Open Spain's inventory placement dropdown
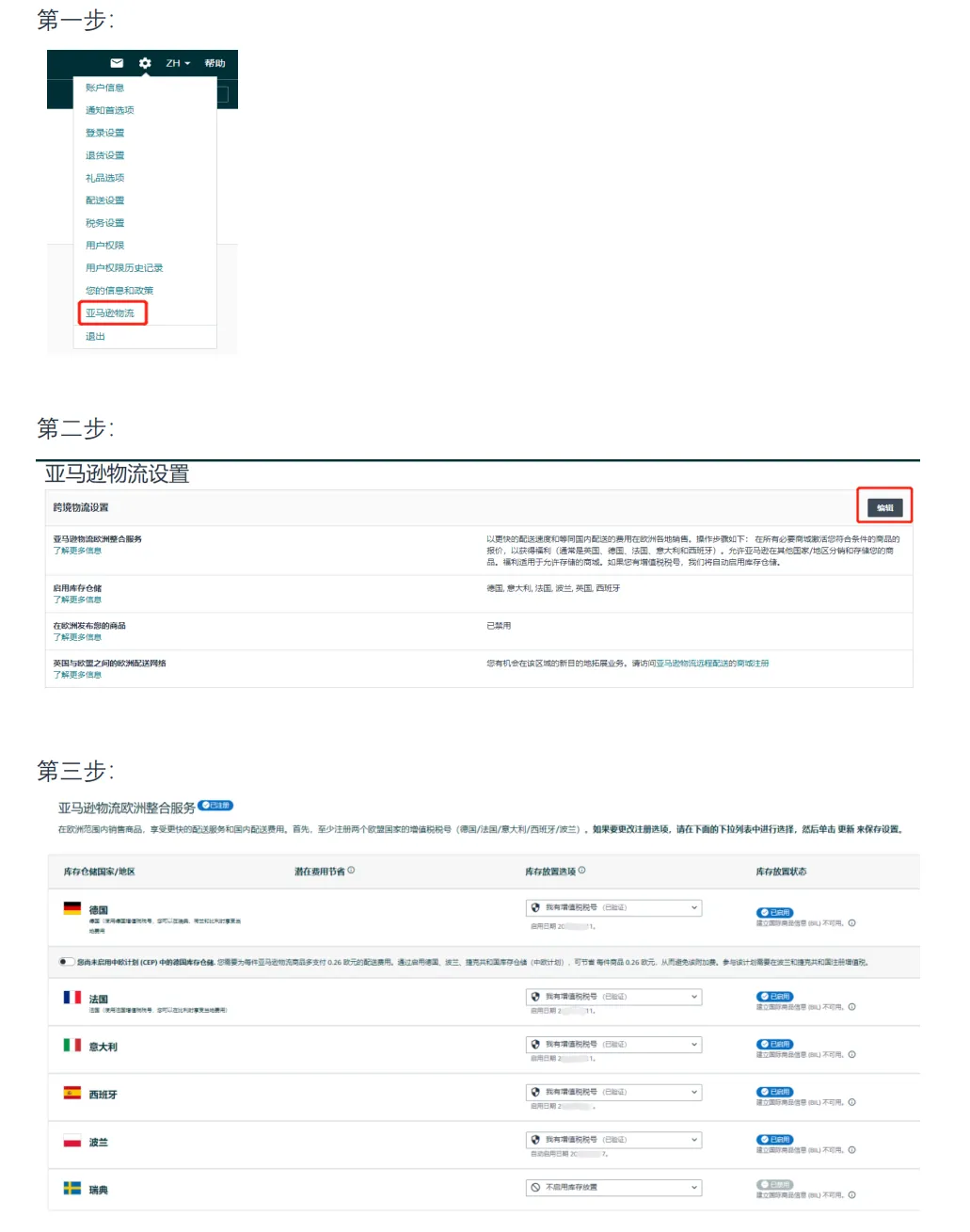Viewport: 970px width, 1232px height. click(613, 1093)
